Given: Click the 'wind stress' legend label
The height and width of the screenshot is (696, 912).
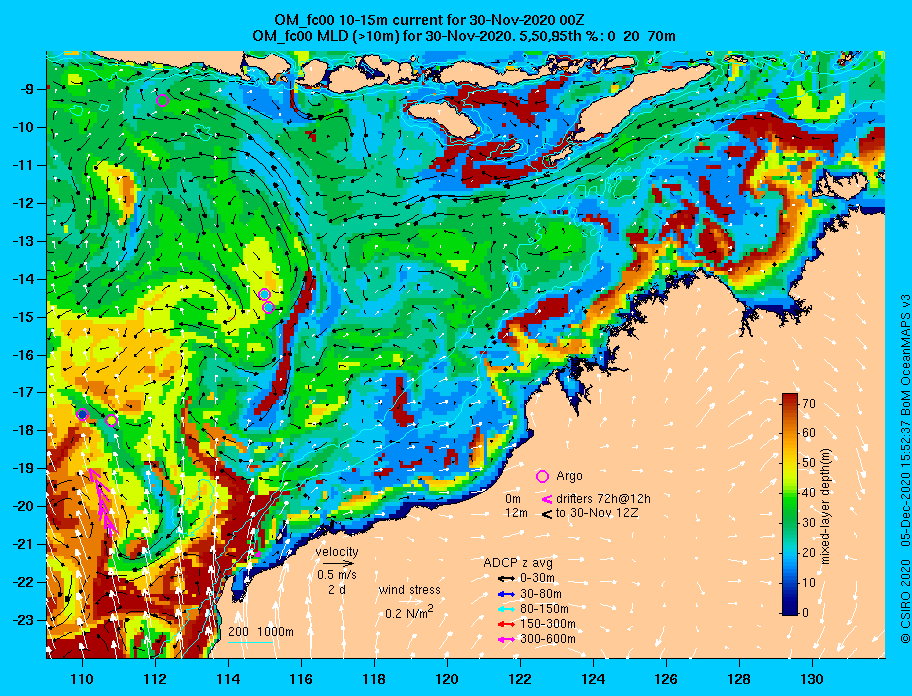Looking at the screenshot, I should point(409,590).
